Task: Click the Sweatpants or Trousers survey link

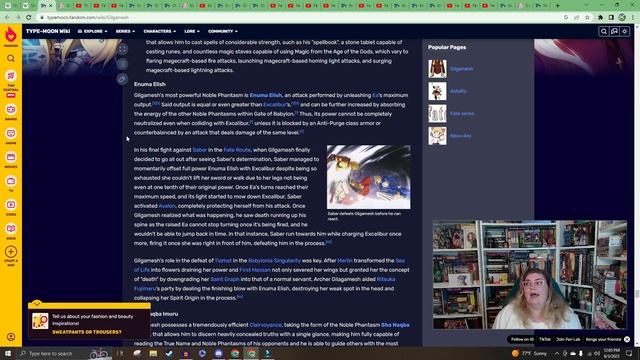Action: pos(87,332)
